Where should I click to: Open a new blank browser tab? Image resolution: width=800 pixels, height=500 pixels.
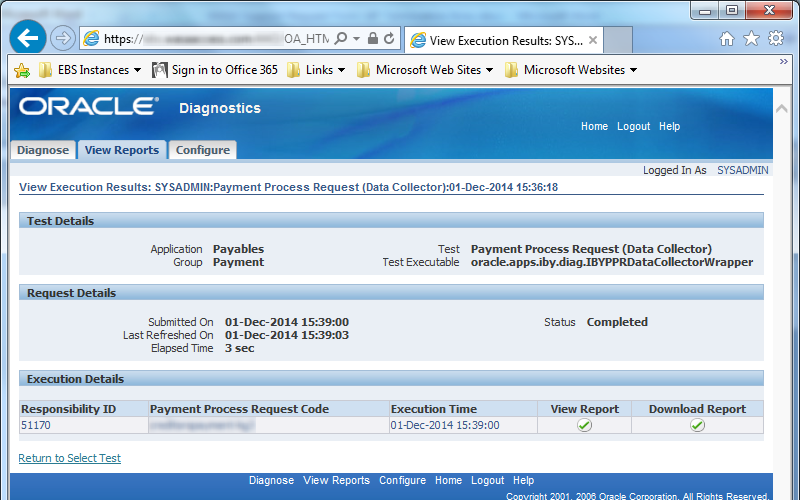pyautogui.click(x=618, y=40)
